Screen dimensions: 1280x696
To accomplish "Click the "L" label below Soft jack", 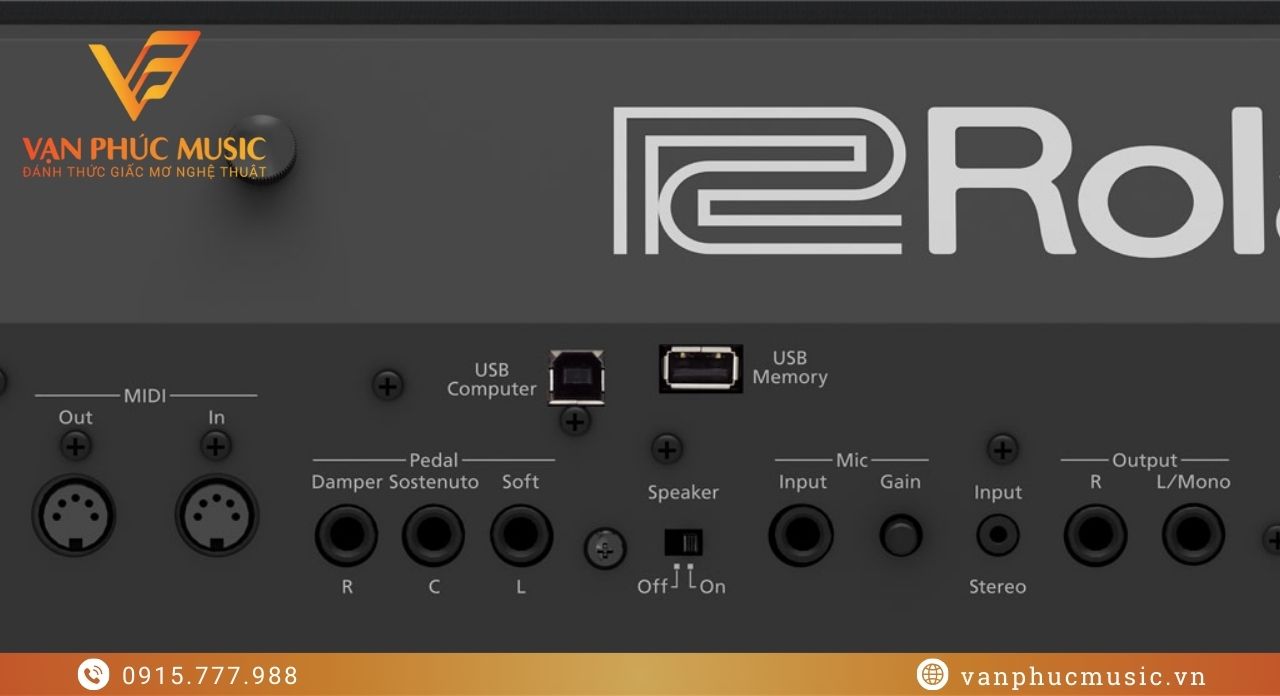I will (x=521, y=587).
